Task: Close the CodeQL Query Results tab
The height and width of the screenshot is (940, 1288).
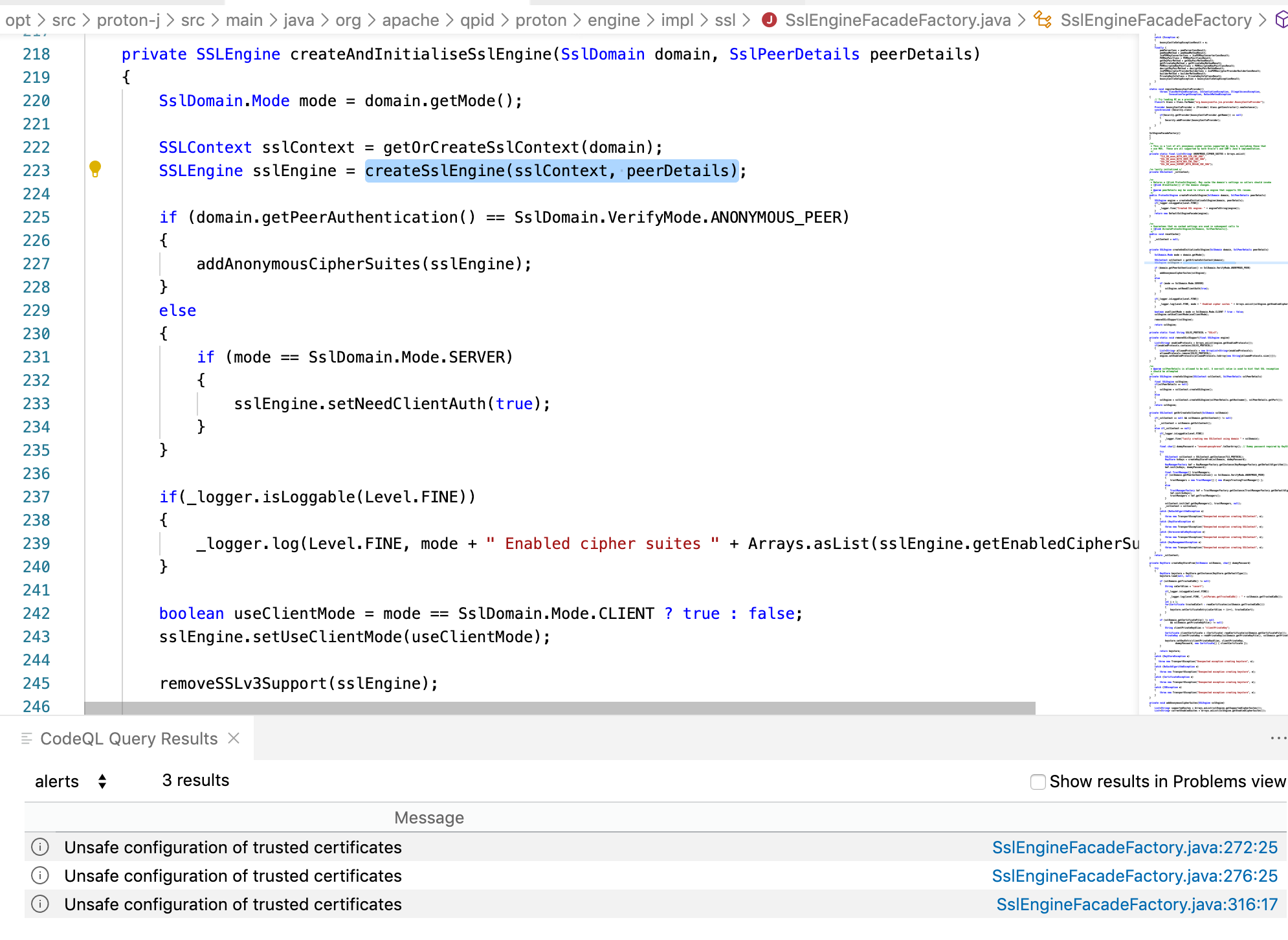Action: coord(234,738)
